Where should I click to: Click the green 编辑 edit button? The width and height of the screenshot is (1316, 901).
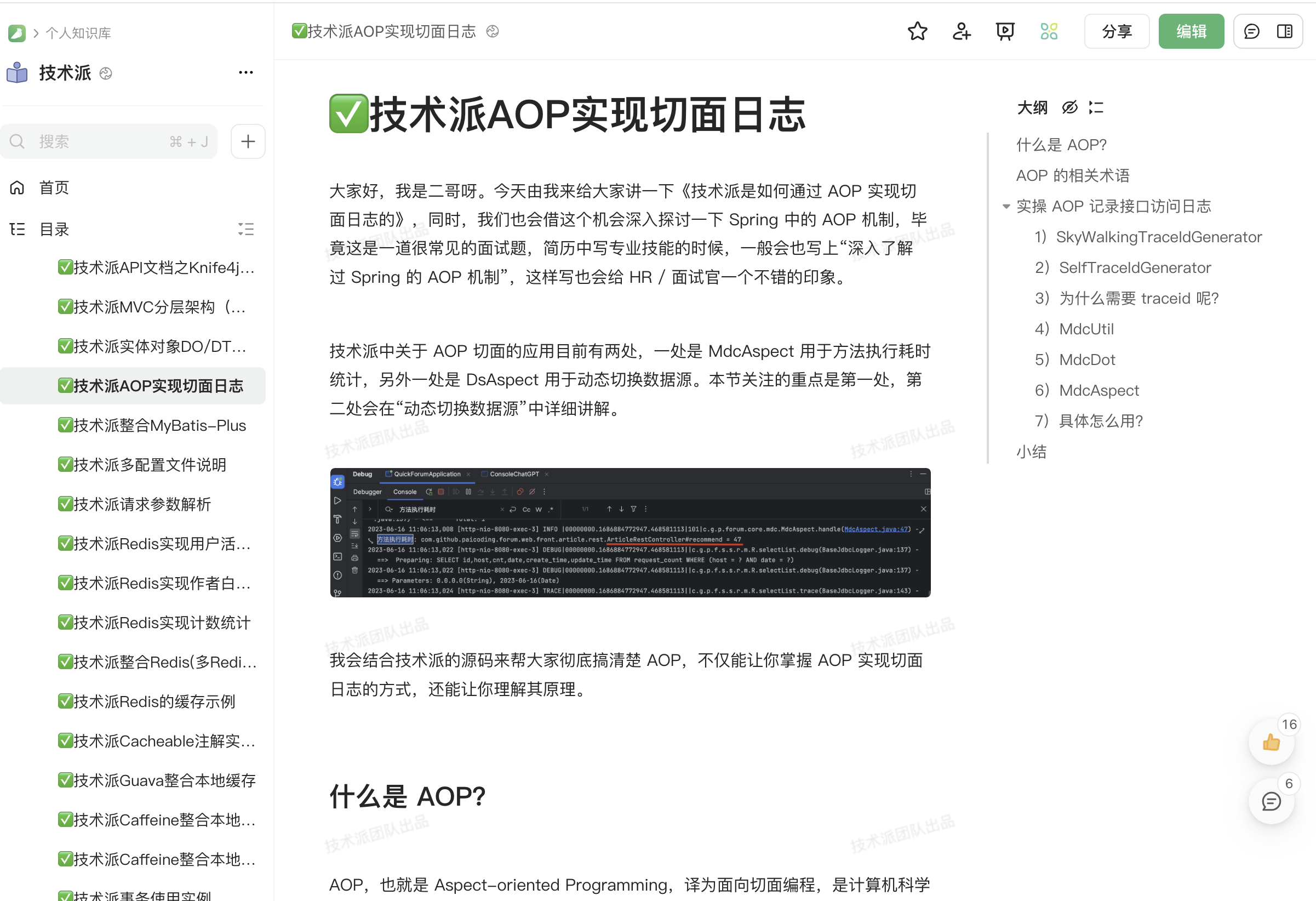[1191, 31]
